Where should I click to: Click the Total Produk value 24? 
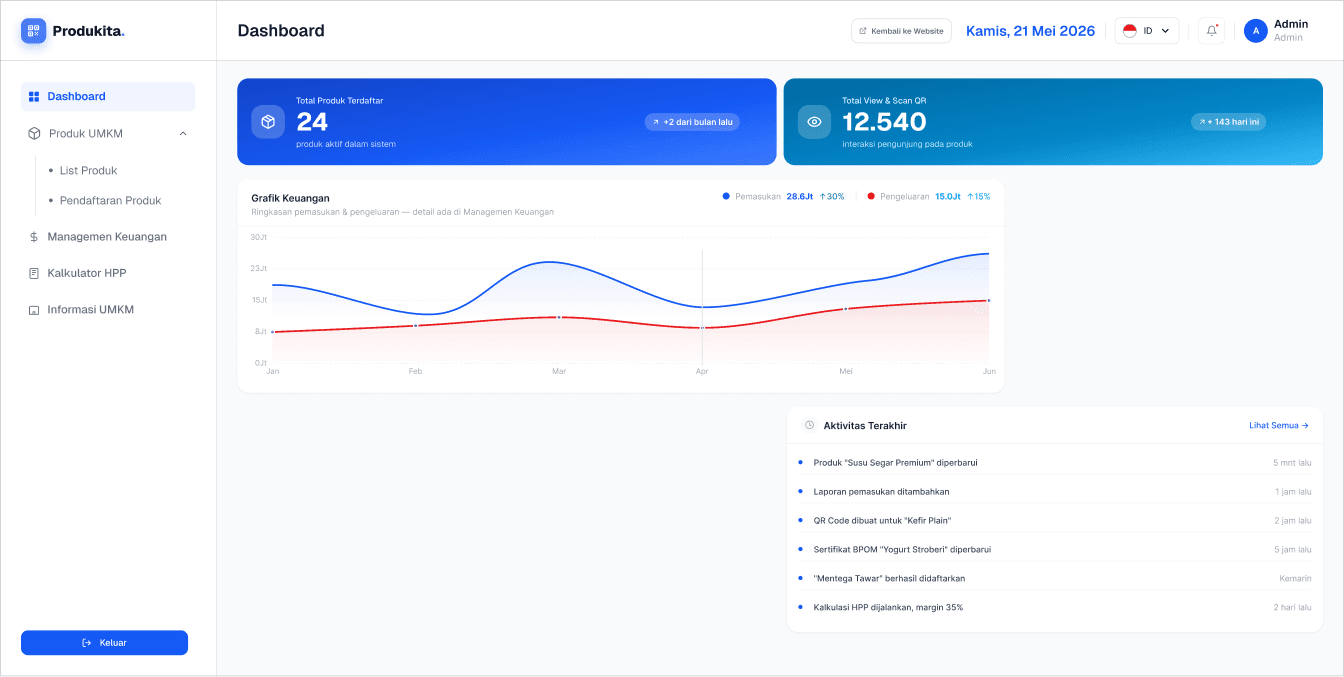pyautogui.click(x=312, y=122)
